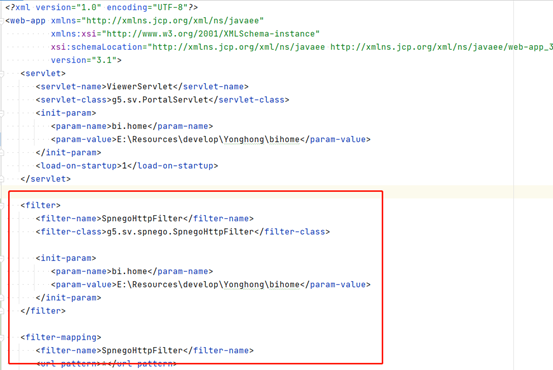Click the empty highlighted line below servlet

point(276,192)
